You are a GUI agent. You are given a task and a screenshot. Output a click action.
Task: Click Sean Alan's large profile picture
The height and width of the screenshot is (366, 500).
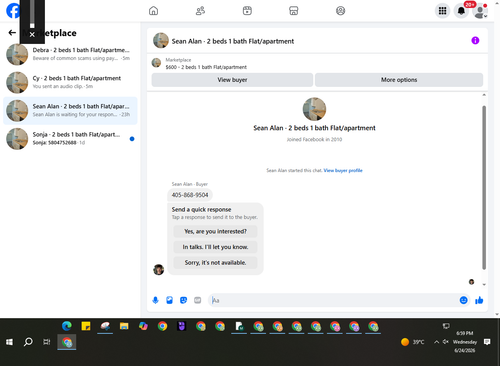tap(314, 109)
